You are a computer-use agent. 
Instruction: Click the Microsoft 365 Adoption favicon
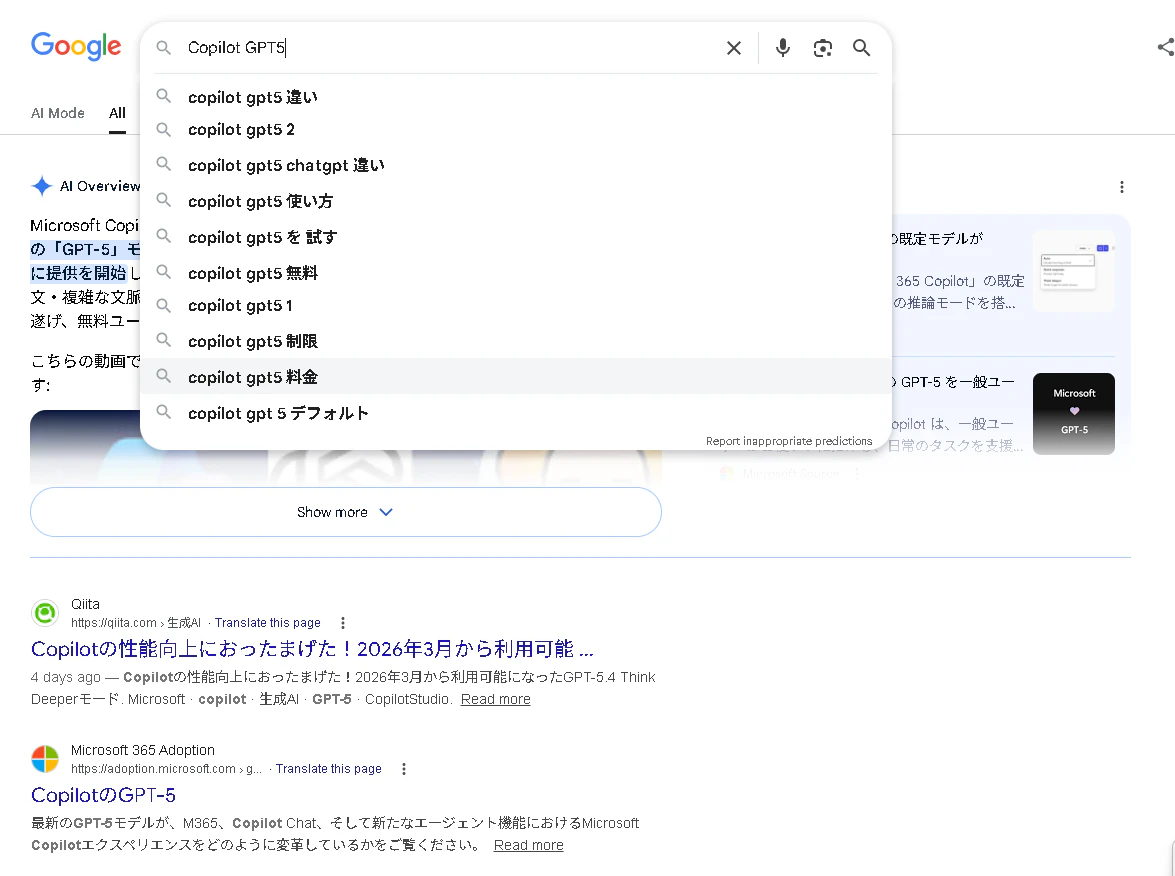[x=45, y=758]
